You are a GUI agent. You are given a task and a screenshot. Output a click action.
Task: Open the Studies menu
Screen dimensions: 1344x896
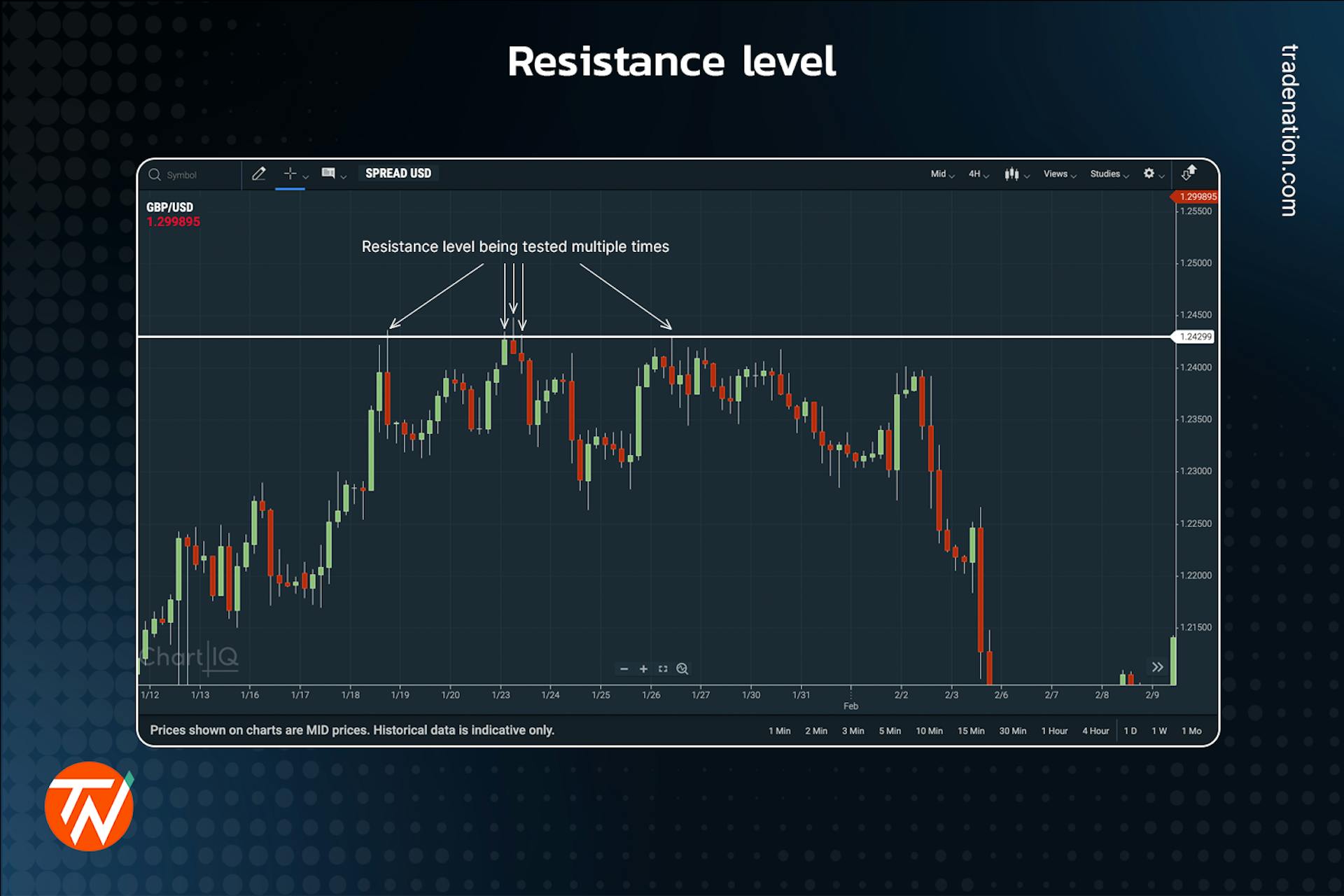coord(1106,174)
